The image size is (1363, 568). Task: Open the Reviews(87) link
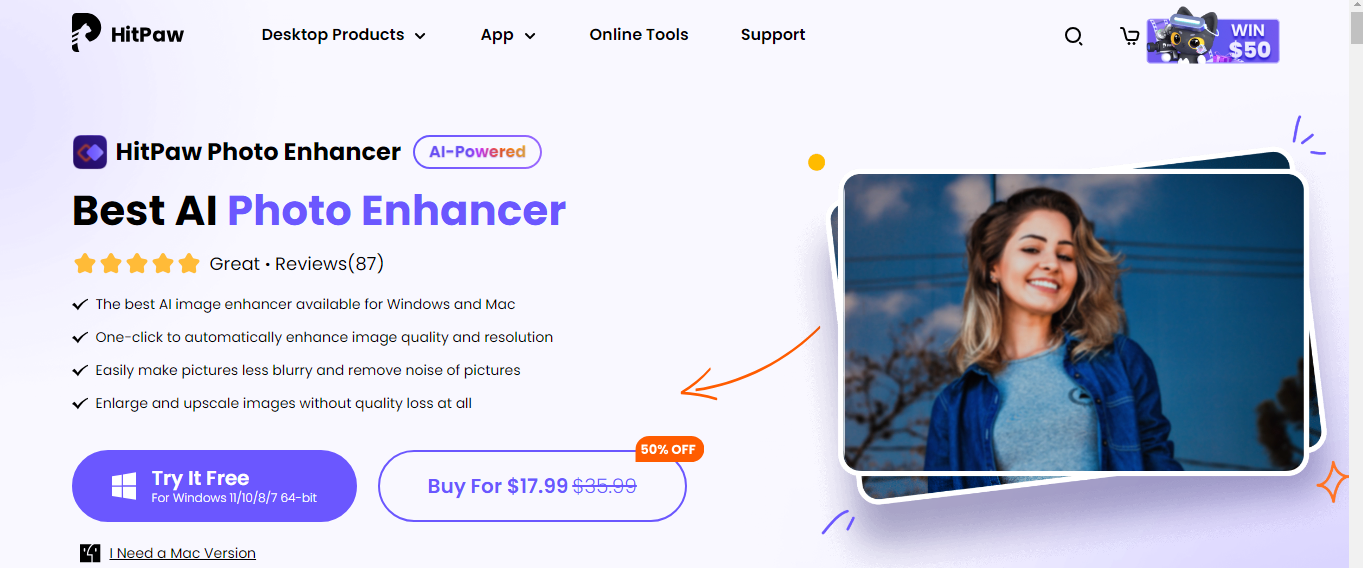tap(329, 264)
